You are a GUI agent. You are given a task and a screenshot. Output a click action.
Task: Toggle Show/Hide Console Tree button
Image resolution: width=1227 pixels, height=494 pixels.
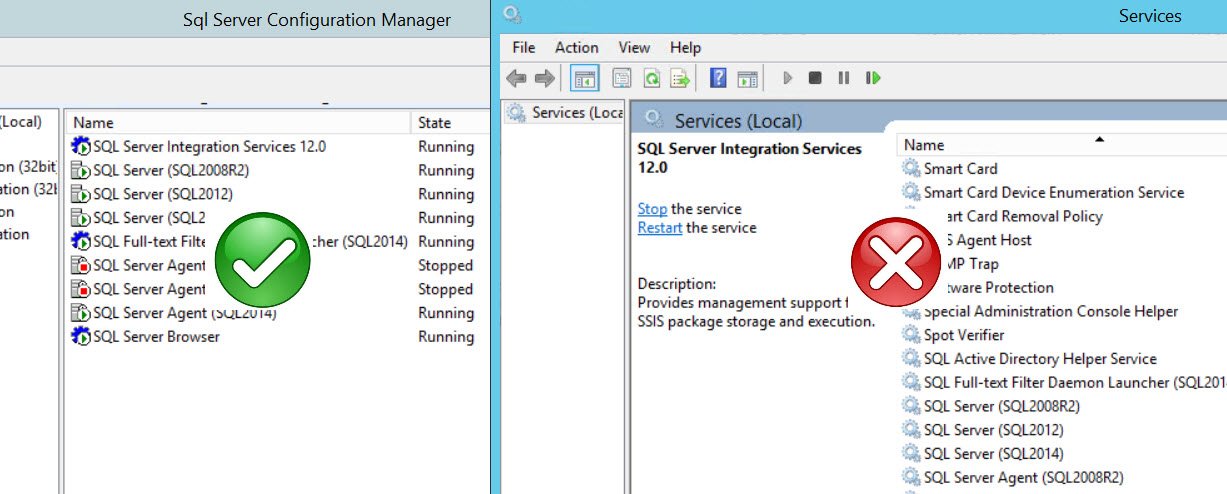point(583,78)
